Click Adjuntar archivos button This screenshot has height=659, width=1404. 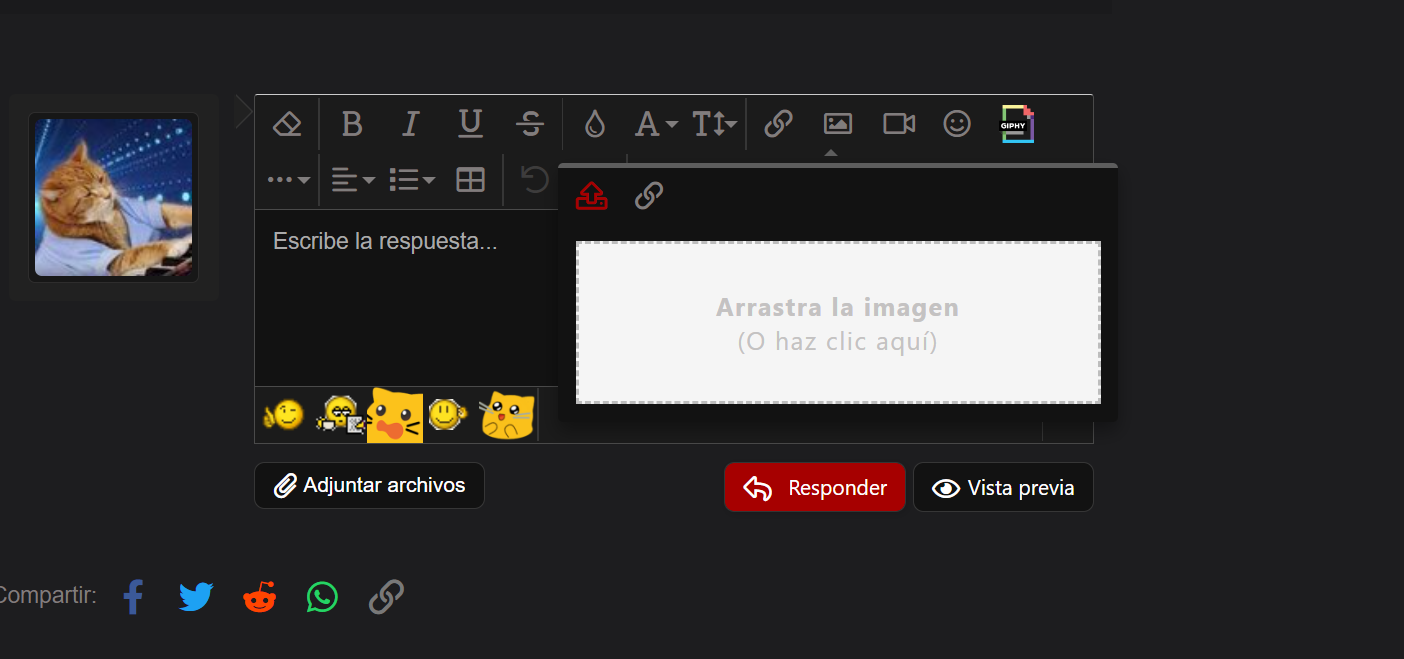coord(370,485)
